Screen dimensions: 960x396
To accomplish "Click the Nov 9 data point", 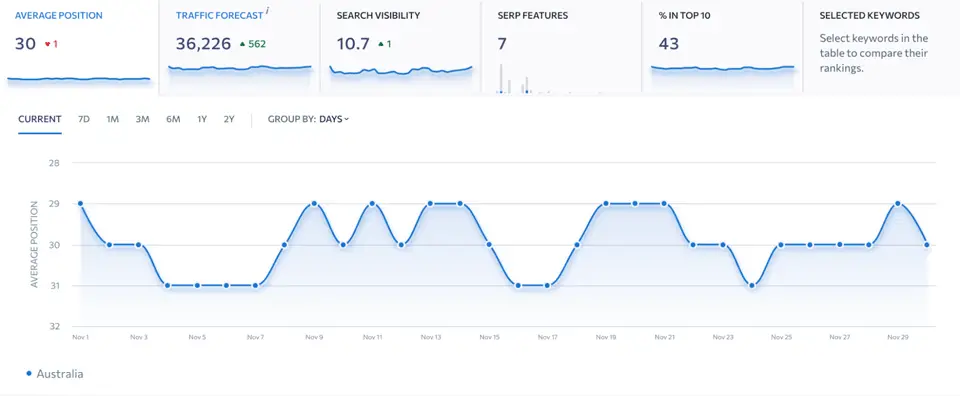I will [314, 204].
